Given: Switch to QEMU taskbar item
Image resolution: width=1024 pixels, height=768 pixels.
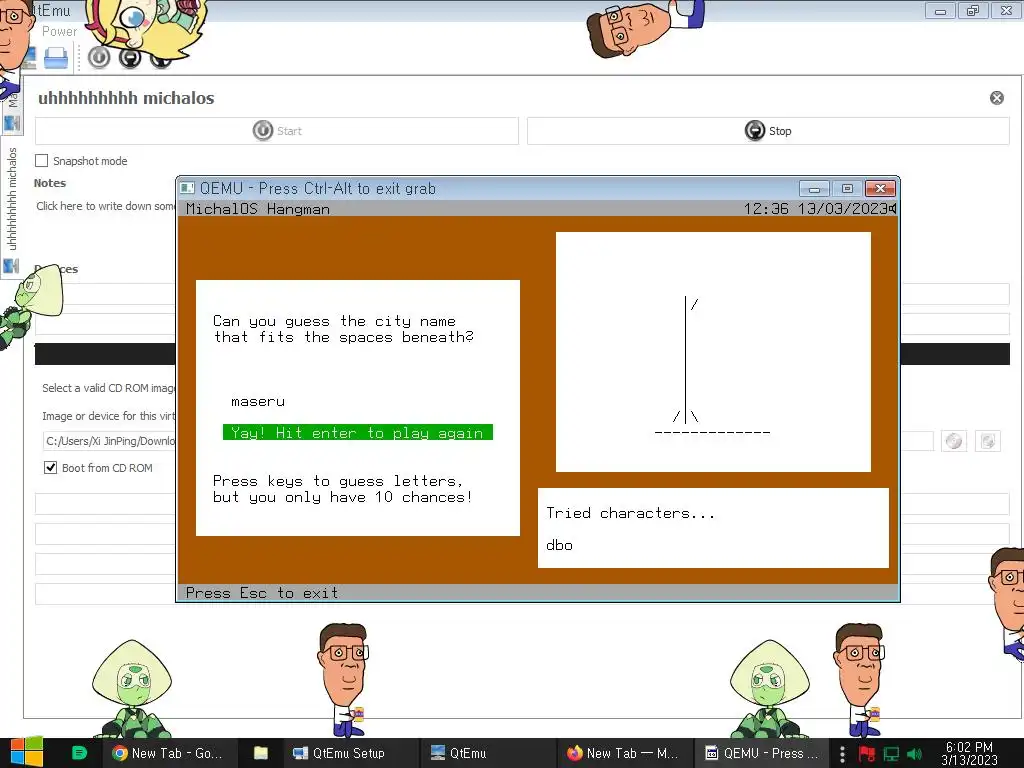Looking at the screenshot, I should [761, 753].
